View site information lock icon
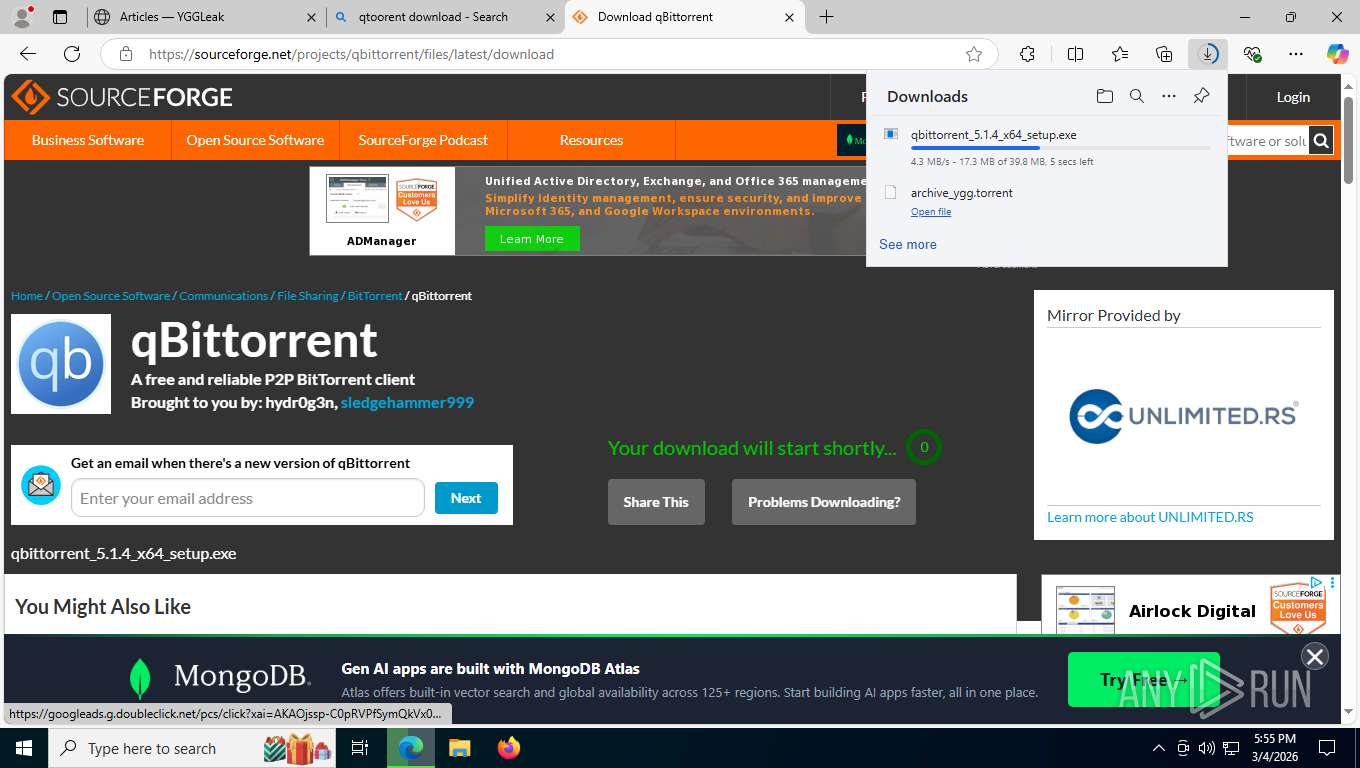Image resolution: width=1360 pixels, height=768 pixels. point(125,54)
